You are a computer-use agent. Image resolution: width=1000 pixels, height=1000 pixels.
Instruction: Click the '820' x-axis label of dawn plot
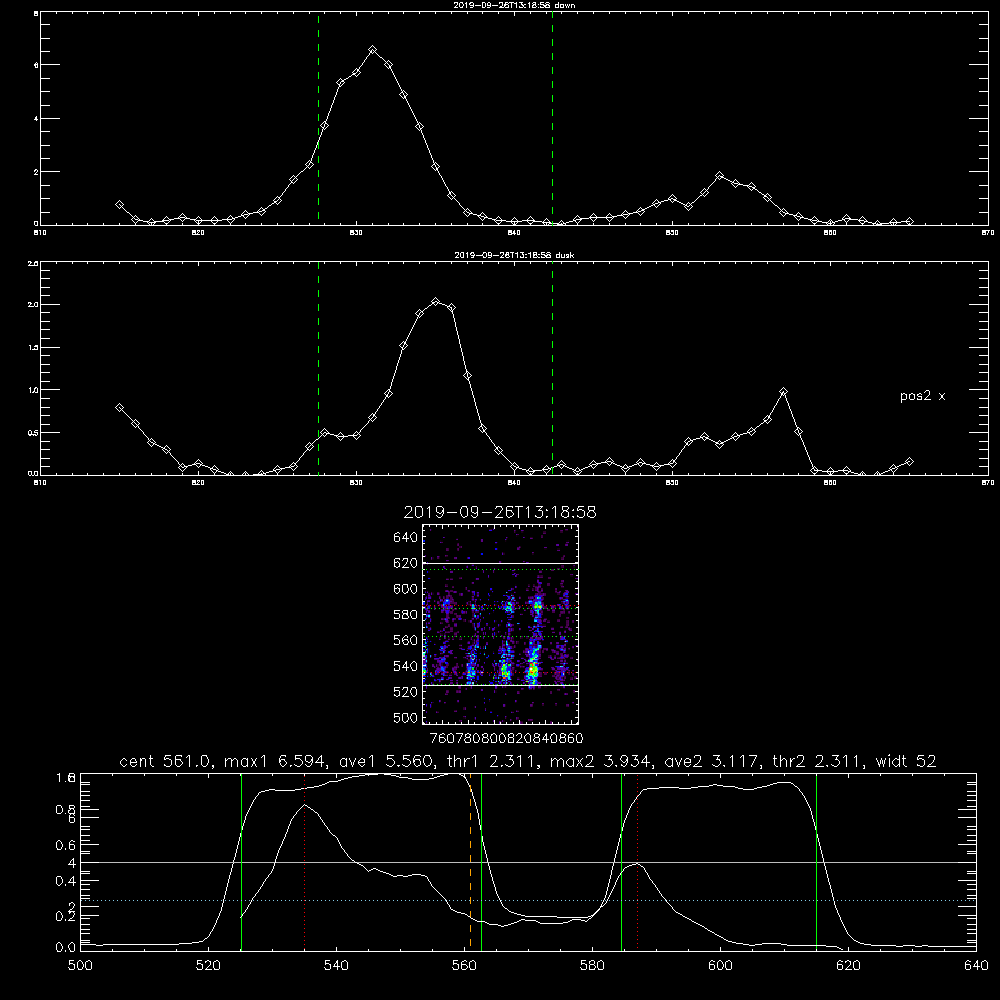tap(198, 233)
